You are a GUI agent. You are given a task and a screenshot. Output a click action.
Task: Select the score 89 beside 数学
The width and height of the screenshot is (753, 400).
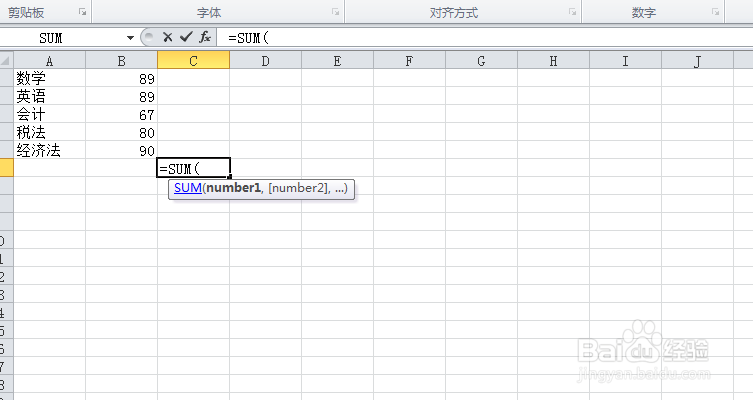pos(121,78)
